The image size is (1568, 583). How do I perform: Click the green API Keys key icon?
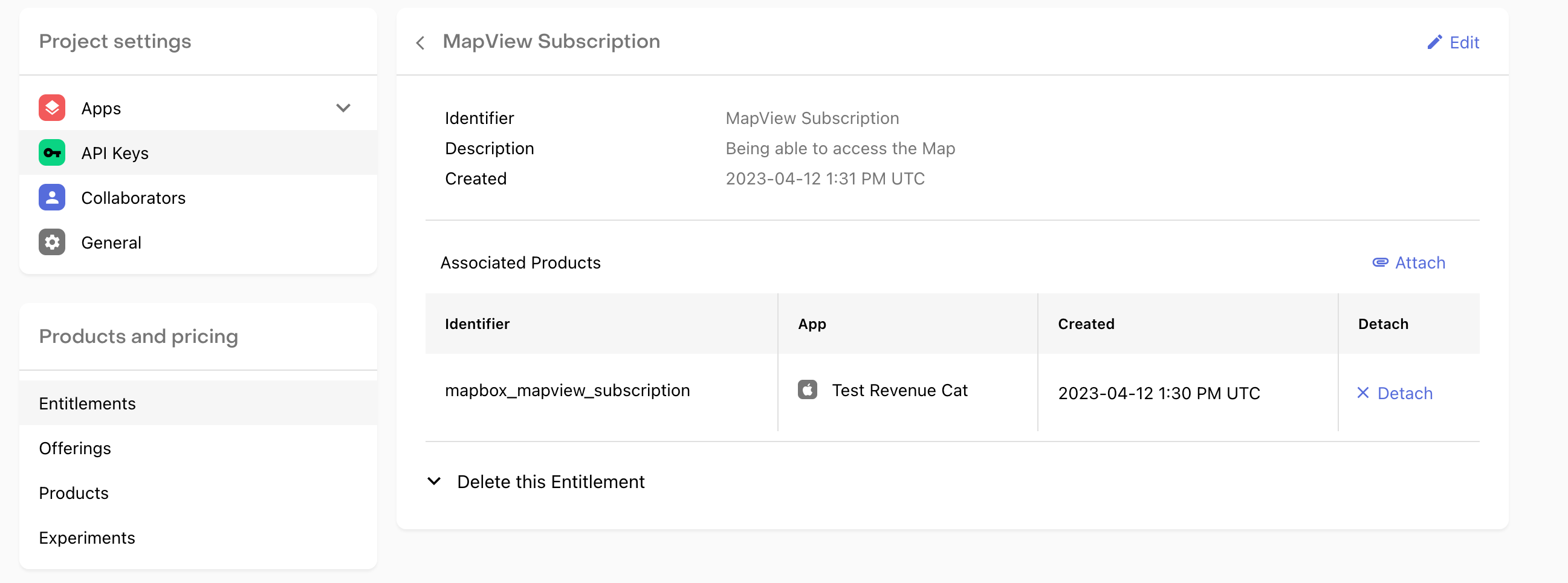[52, 152]
